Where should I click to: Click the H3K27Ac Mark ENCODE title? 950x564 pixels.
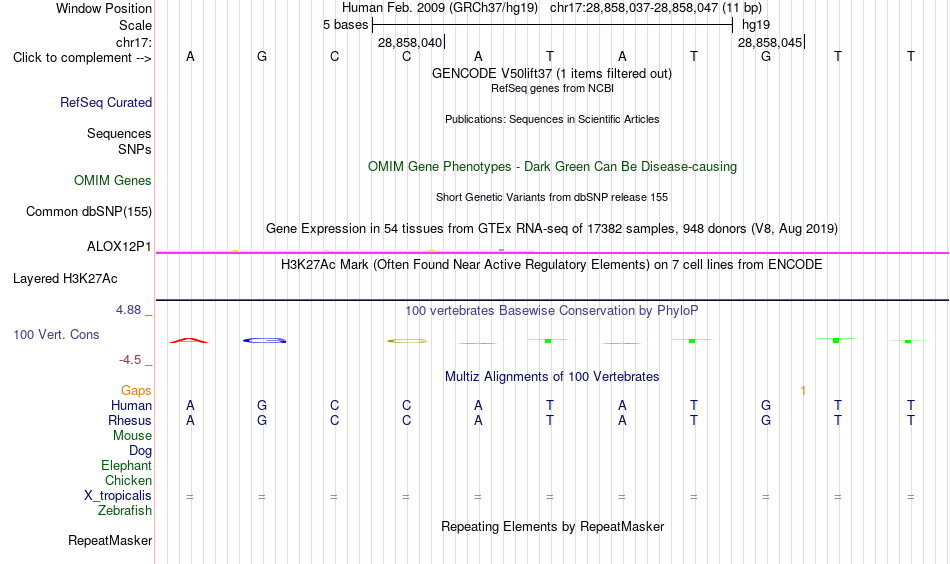pos(552,265)
